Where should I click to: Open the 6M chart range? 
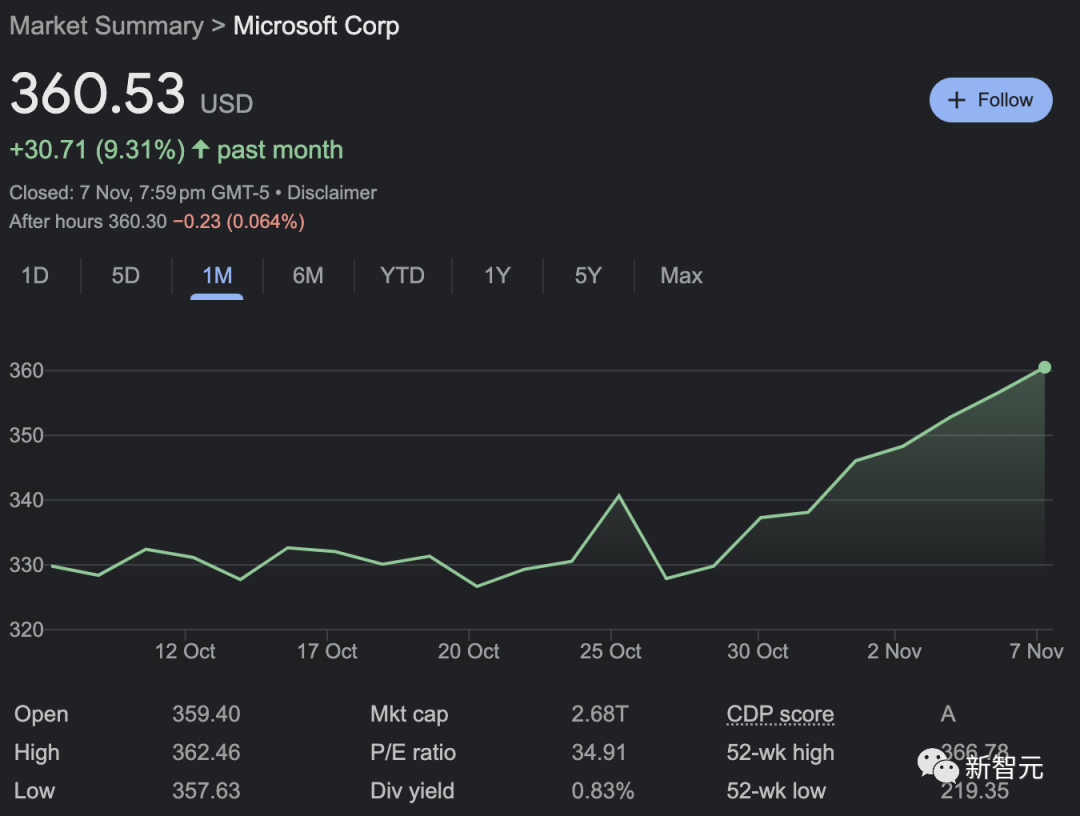(308, 276)
